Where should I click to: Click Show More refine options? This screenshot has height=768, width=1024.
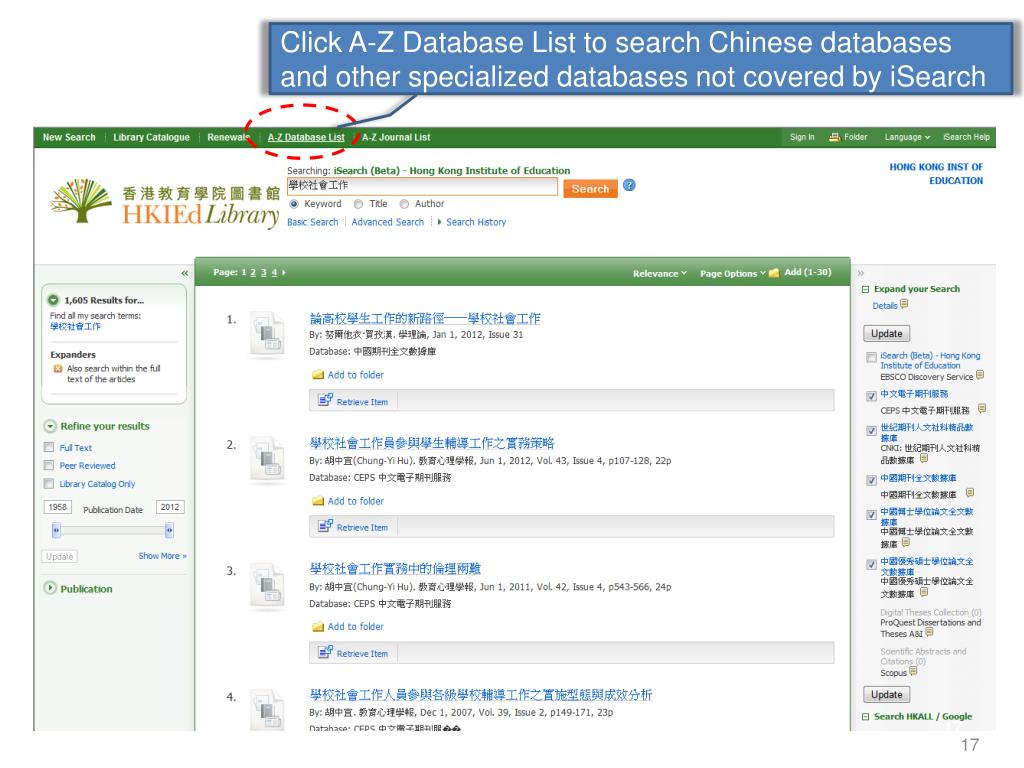[163, 556]
